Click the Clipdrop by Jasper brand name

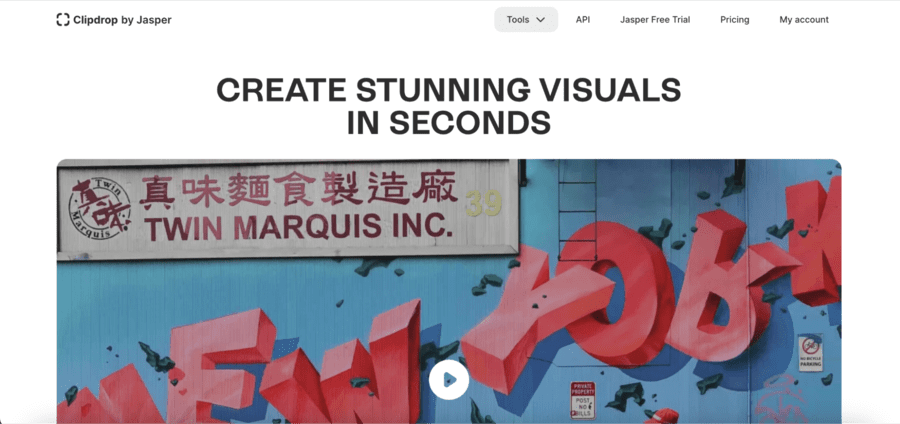tap(122, 19)
